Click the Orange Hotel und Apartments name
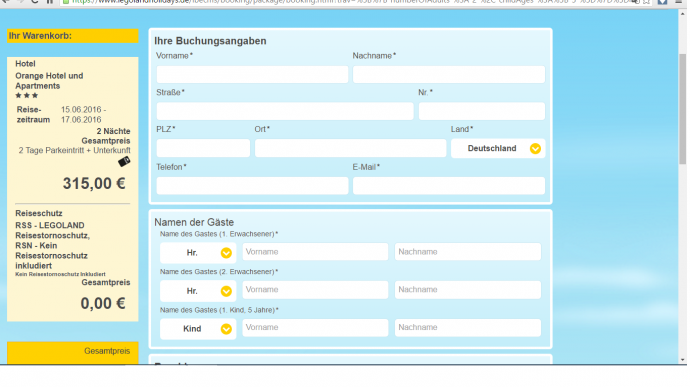 49,81
